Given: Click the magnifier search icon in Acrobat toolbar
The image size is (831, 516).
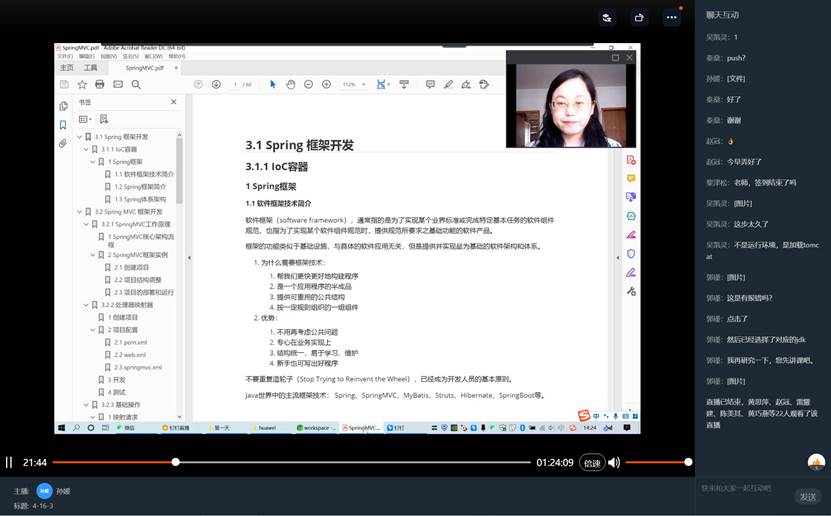Looking at the screenshot, I should (x=136, y=84).
